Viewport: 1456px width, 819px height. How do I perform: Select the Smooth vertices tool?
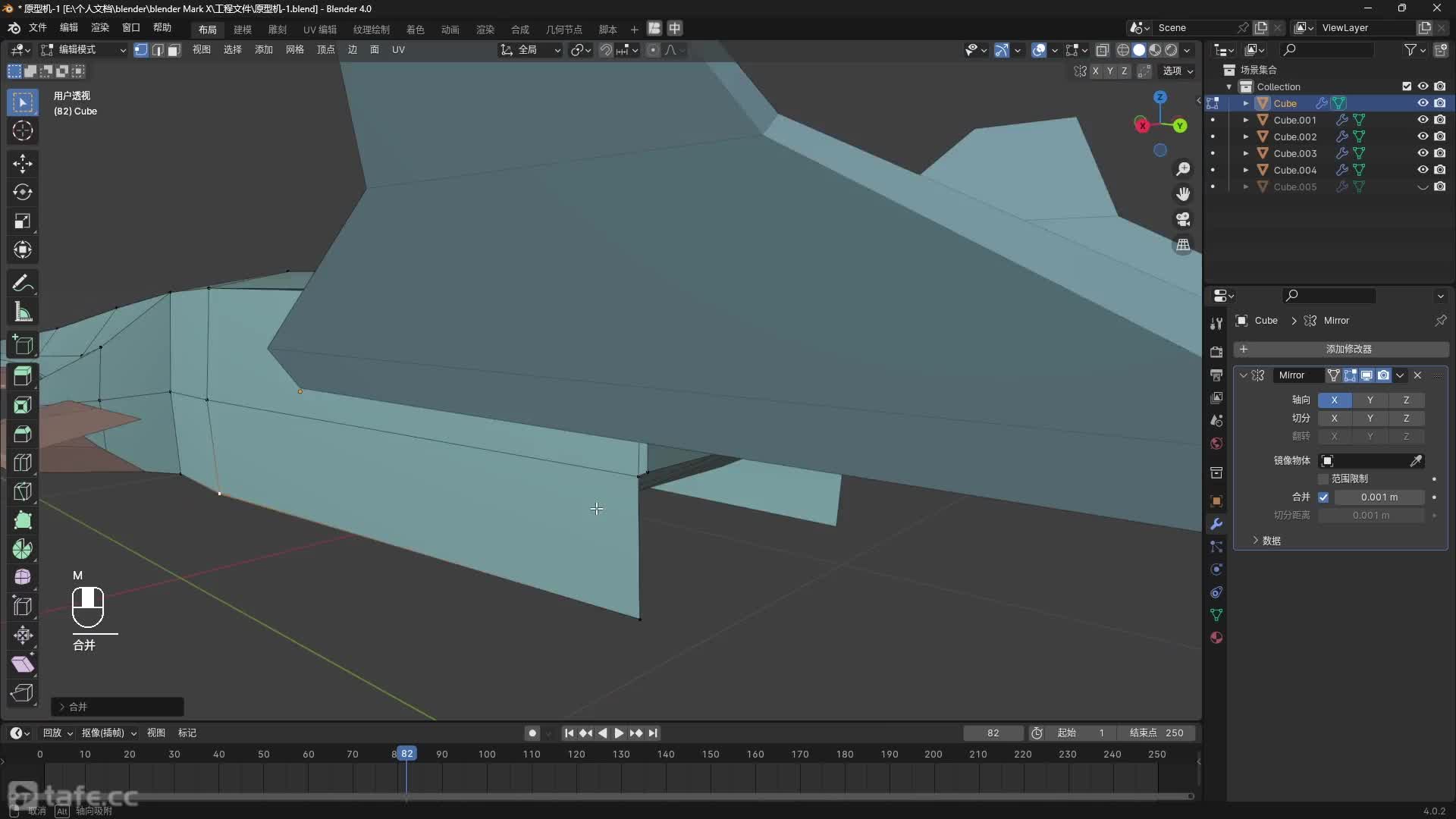[x=22, y=579]
